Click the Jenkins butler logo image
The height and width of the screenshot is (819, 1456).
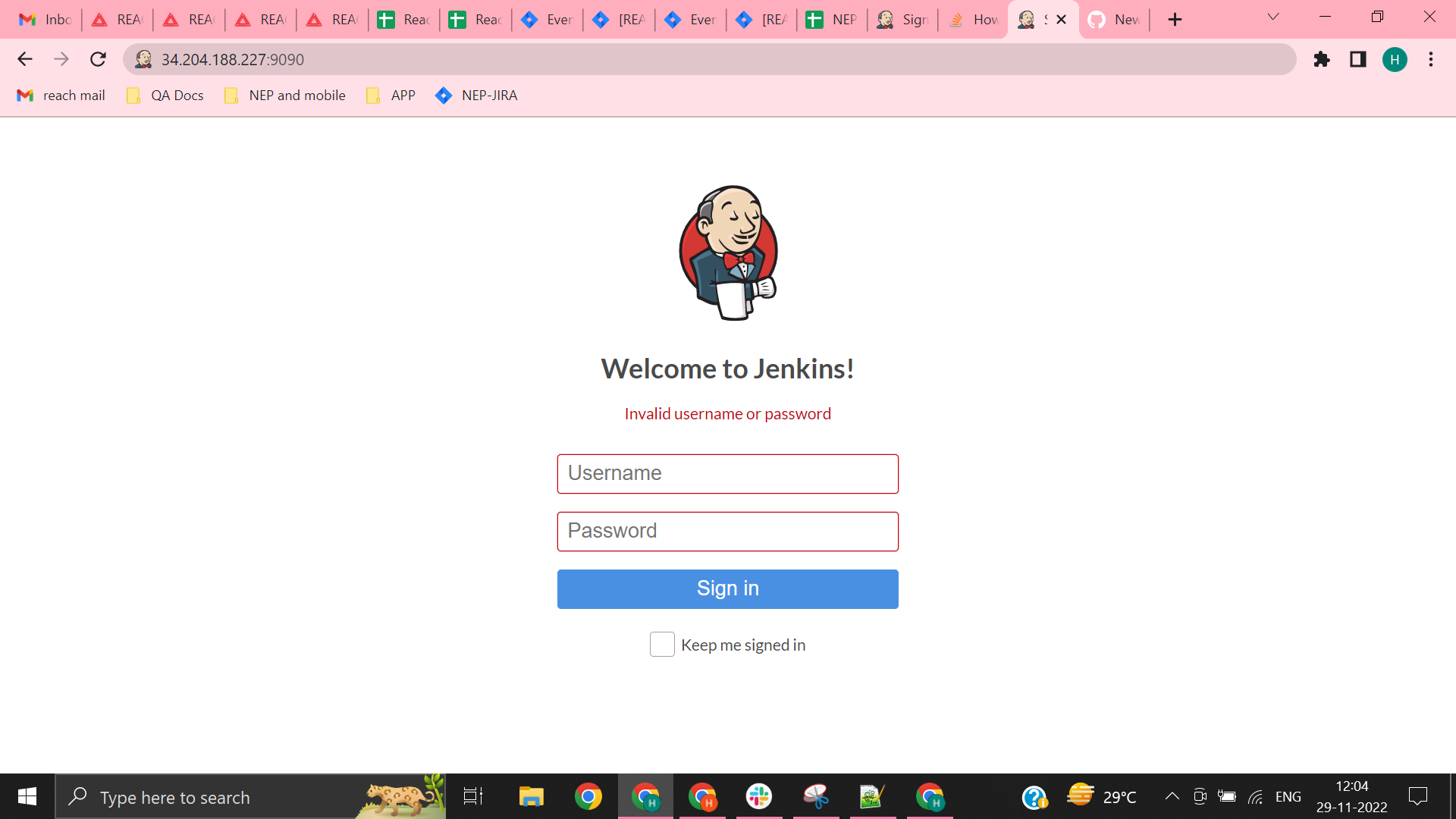729,253
